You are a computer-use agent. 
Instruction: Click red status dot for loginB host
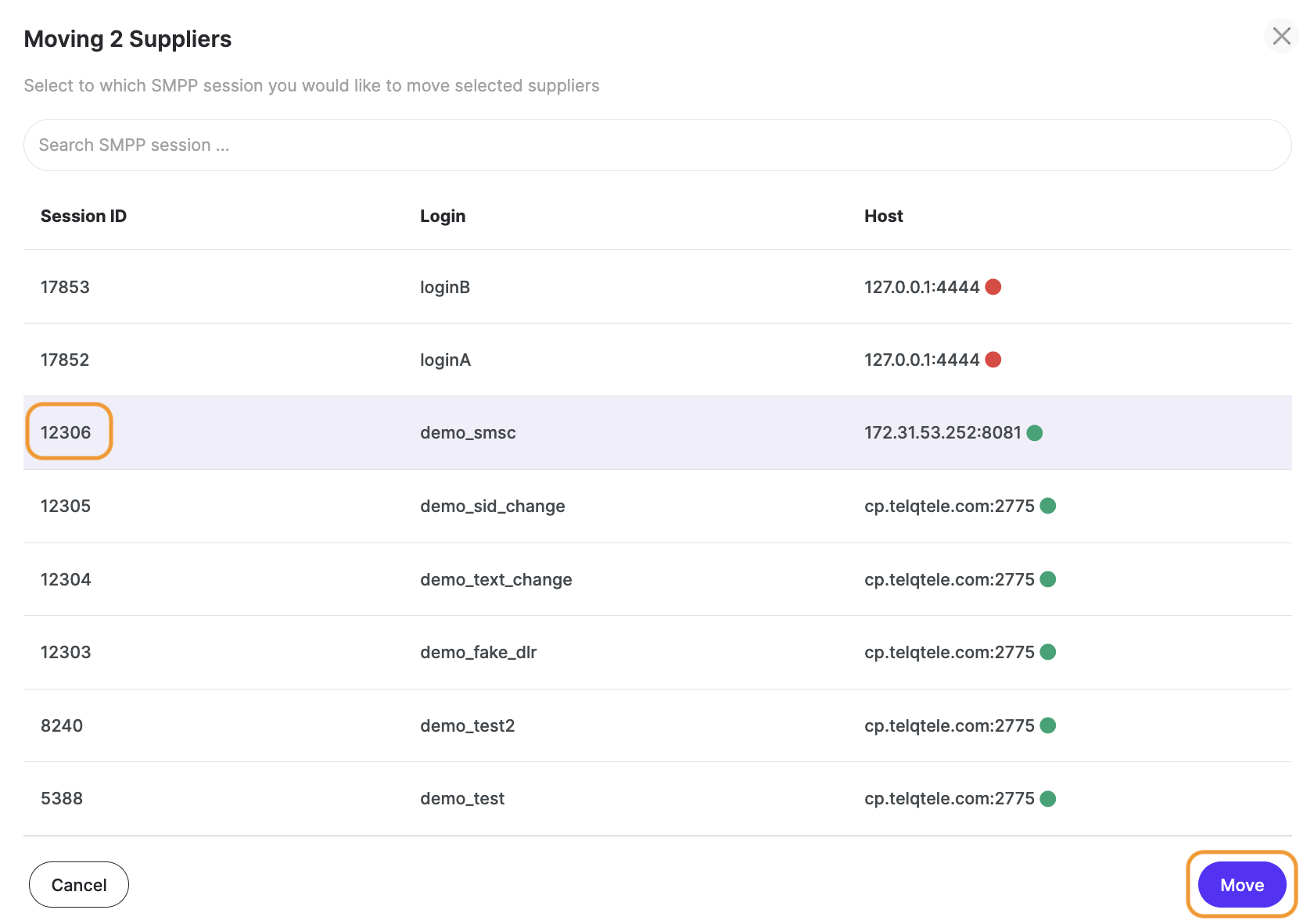(x=993, y=287)
